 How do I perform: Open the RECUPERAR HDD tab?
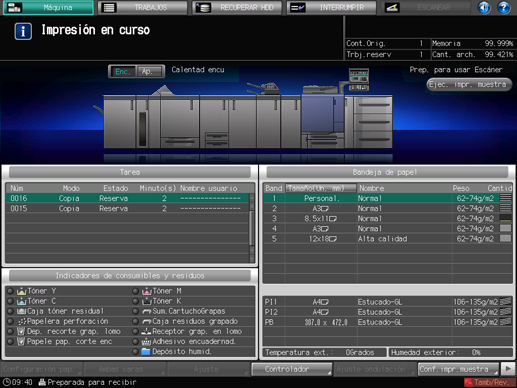(237, 7)
